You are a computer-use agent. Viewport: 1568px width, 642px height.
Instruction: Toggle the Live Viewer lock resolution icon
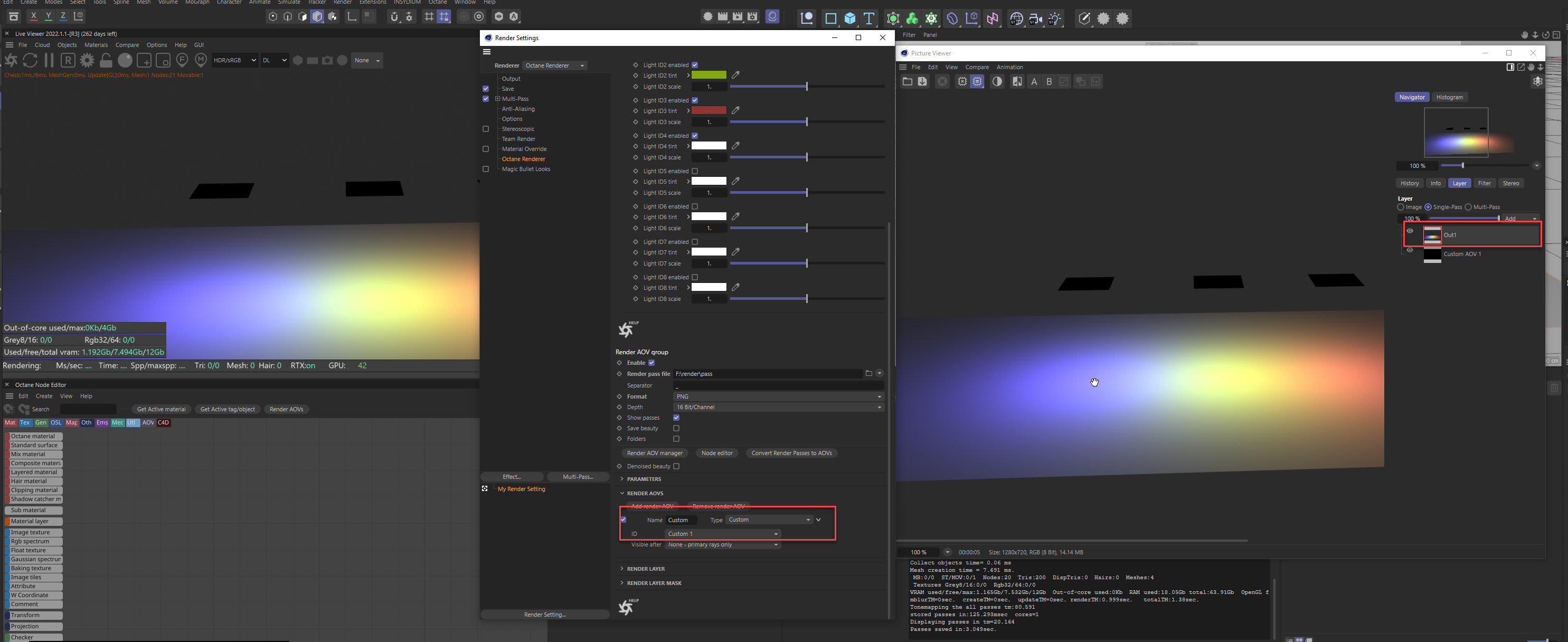tap(106, 60)
